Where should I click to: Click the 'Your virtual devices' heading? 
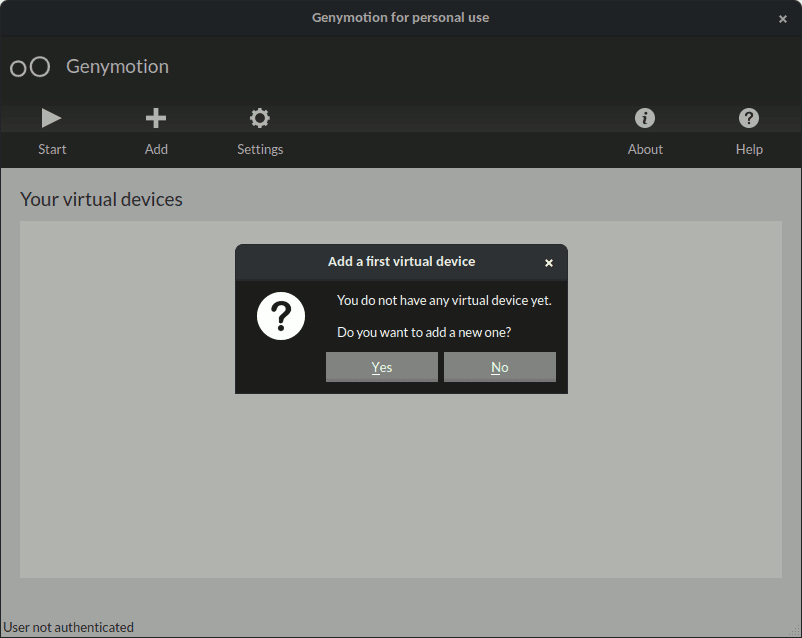101,200
